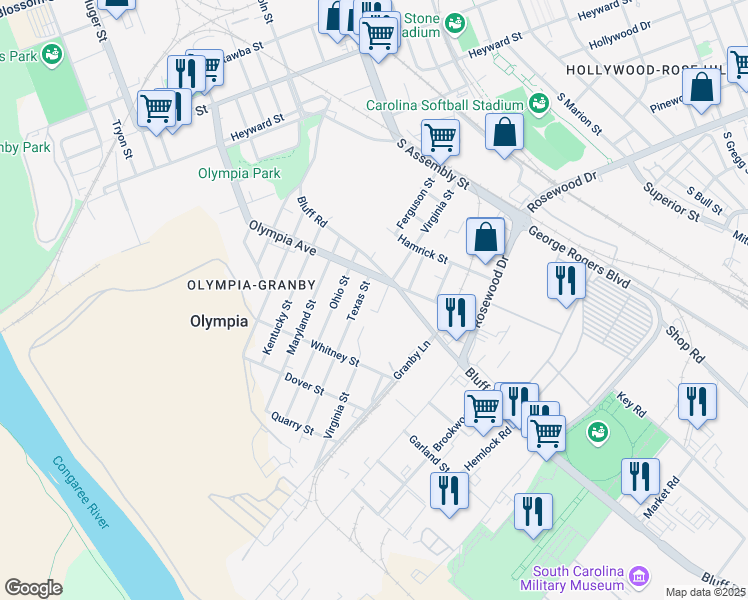Open the restaurant marker below Garland St
The image size is (748, 600).
click(x=449, y=492)
